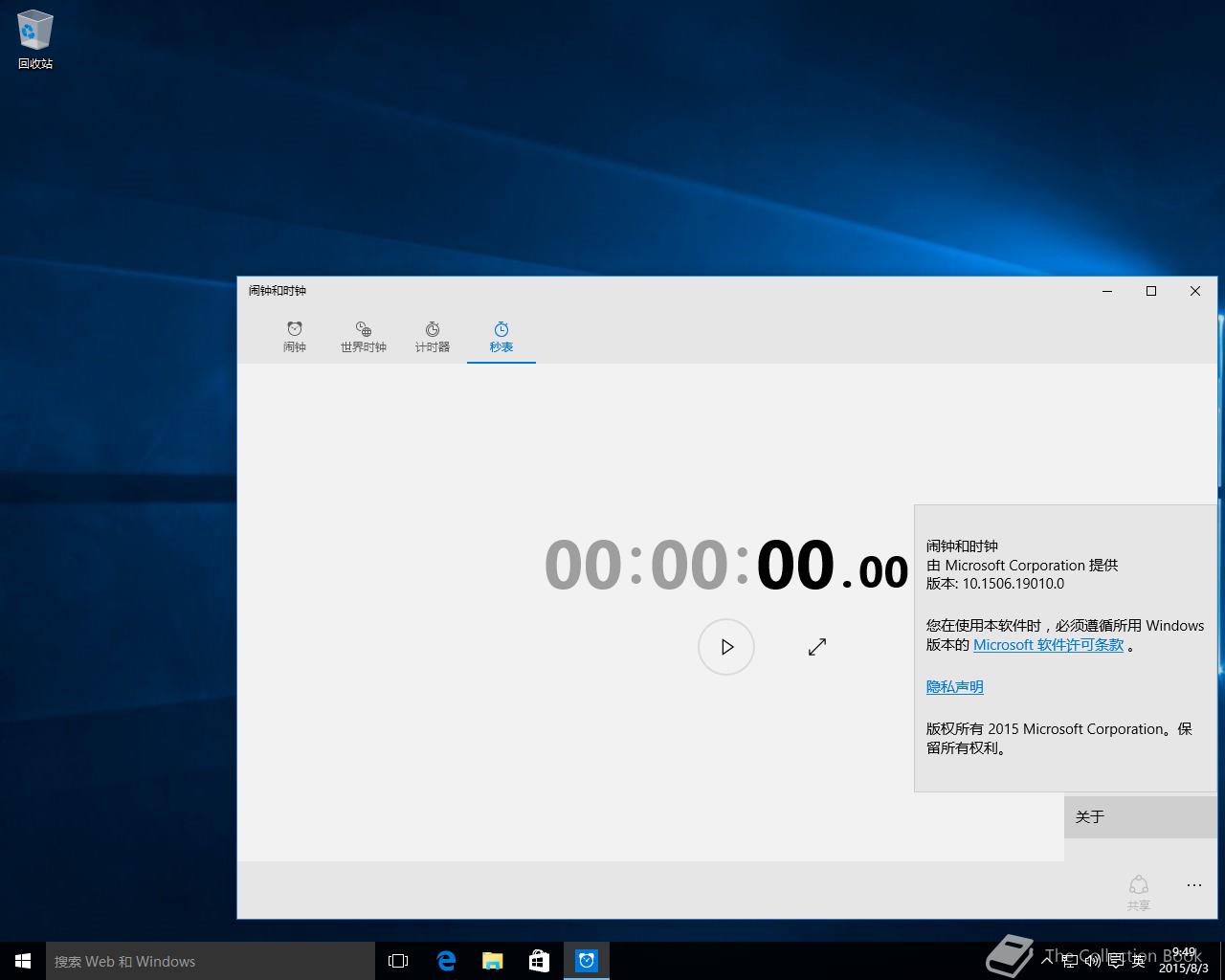Open the Microsoft 软件许可条款 link
Screen dimensions: 1225x980
click(x=1048, y=645)
